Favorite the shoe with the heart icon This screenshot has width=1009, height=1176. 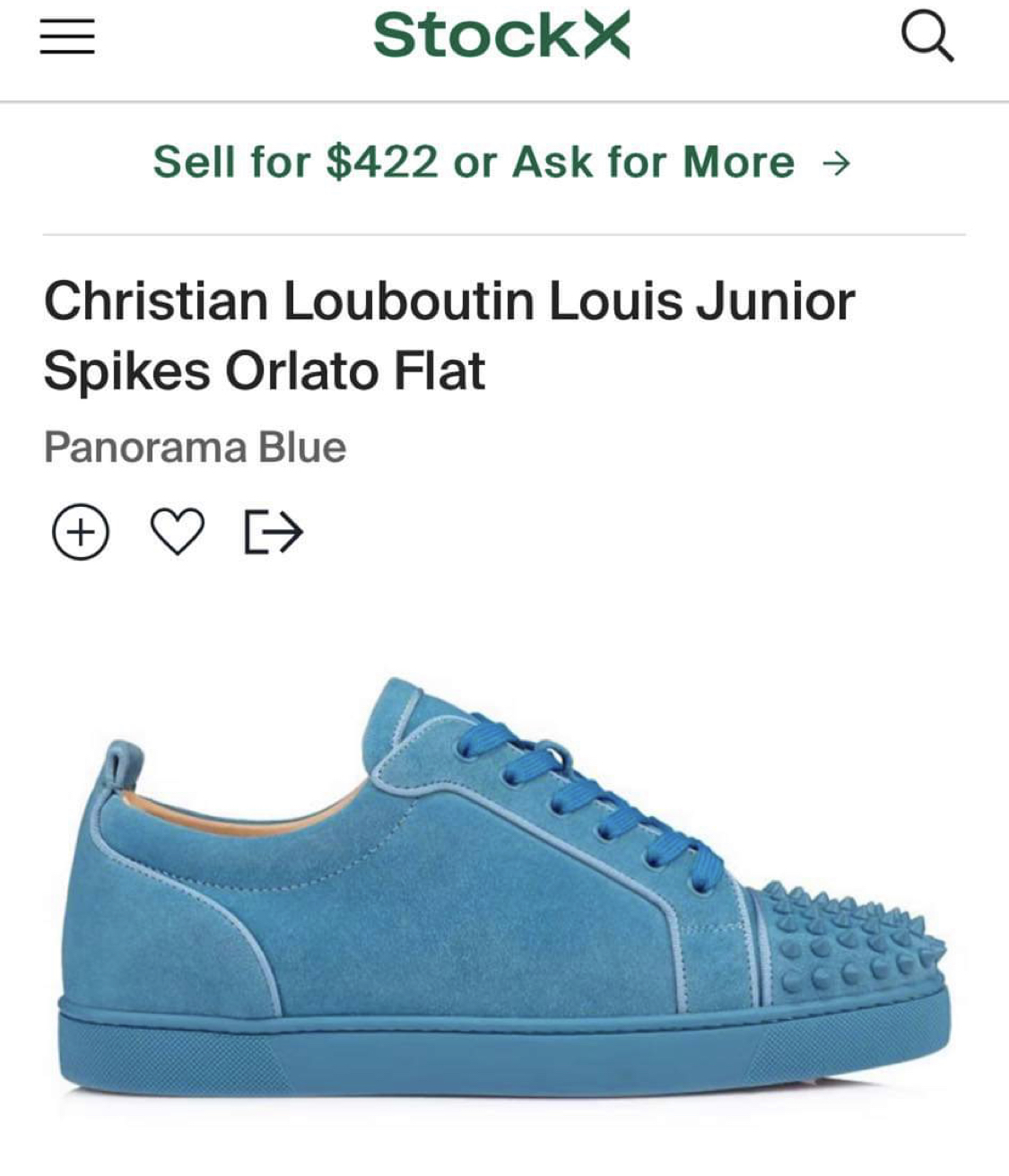[x=177, y=533]
